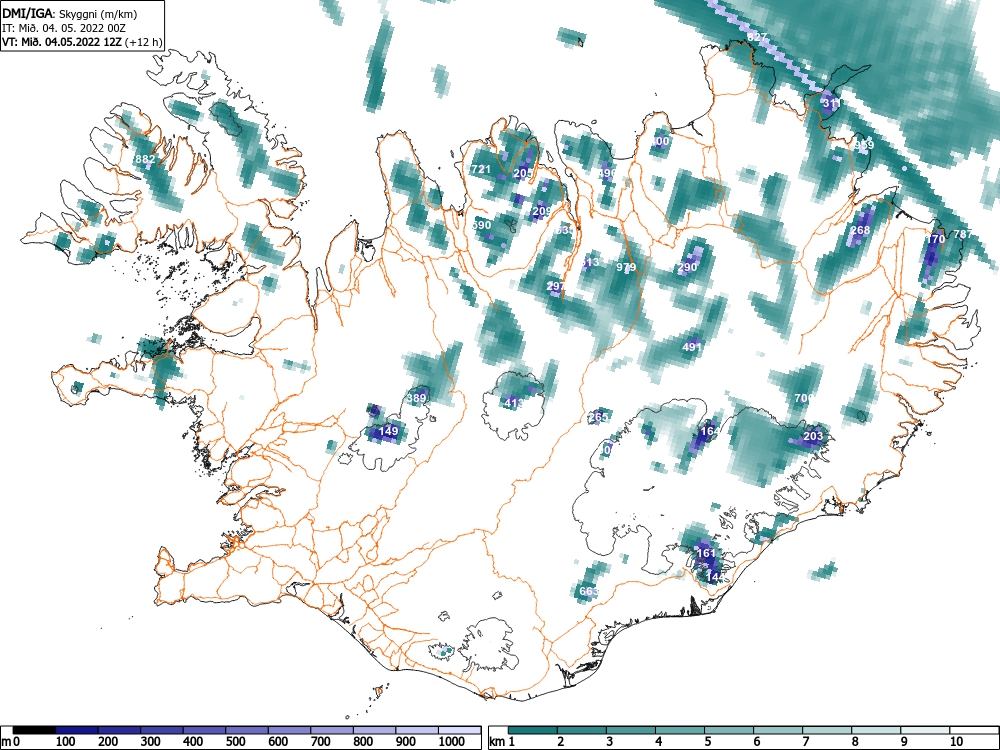Click visibility value 787 on east coast

962,234
